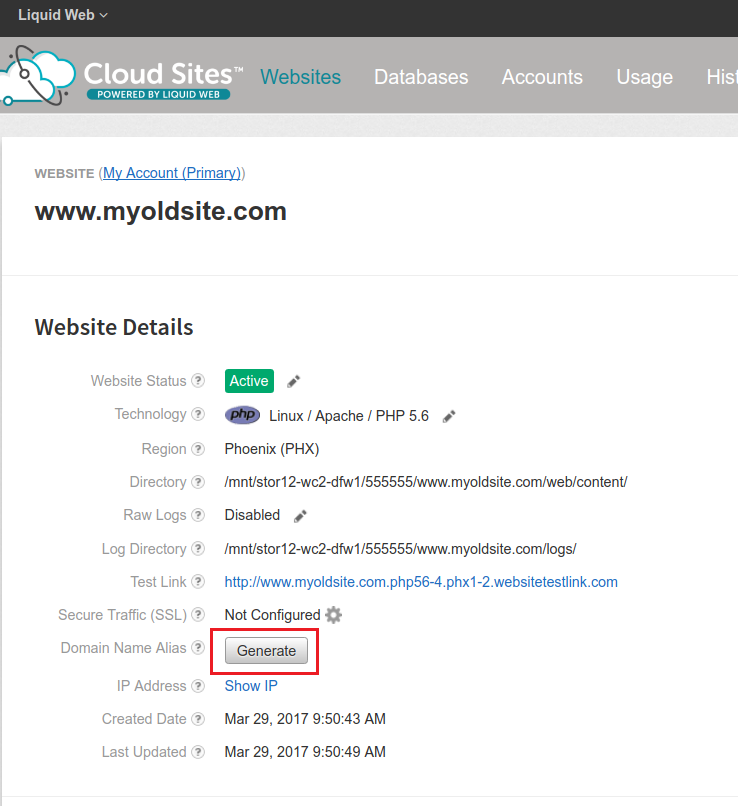
Task: Click help icon next to Region
Action: [198, 449]
